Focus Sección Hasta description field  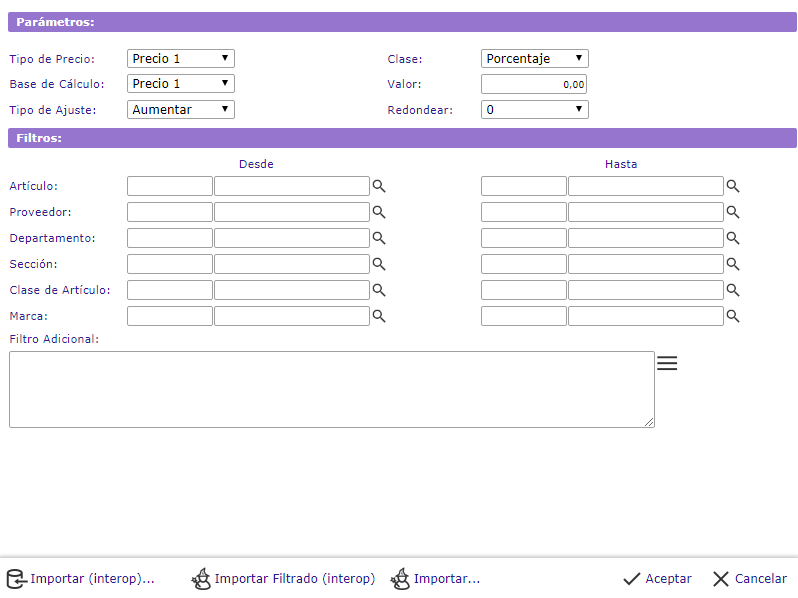pyautogui.click(x=646, y=264)
